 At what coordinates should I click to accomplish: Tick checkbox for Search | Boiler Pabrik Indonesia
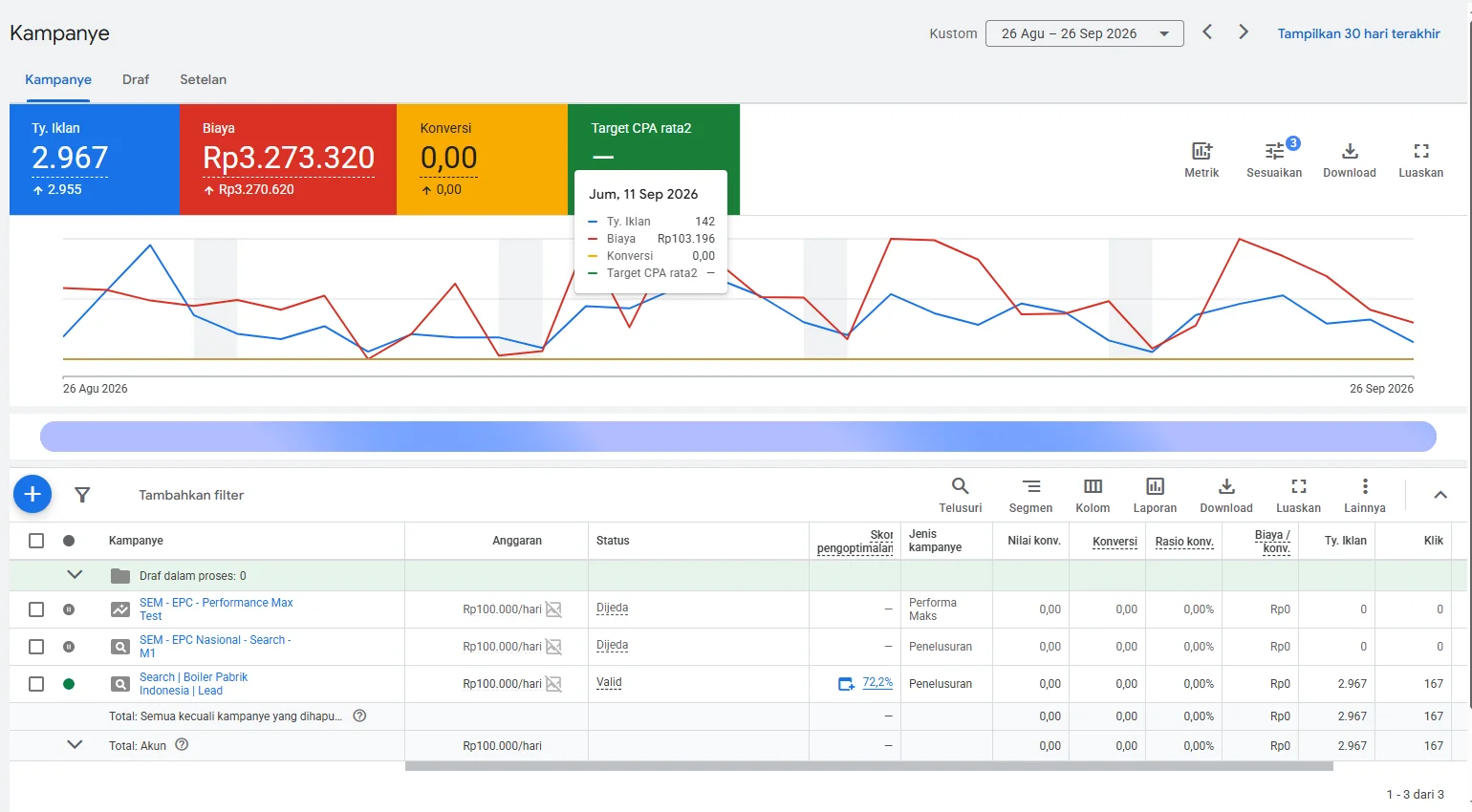tap(36, 684)
